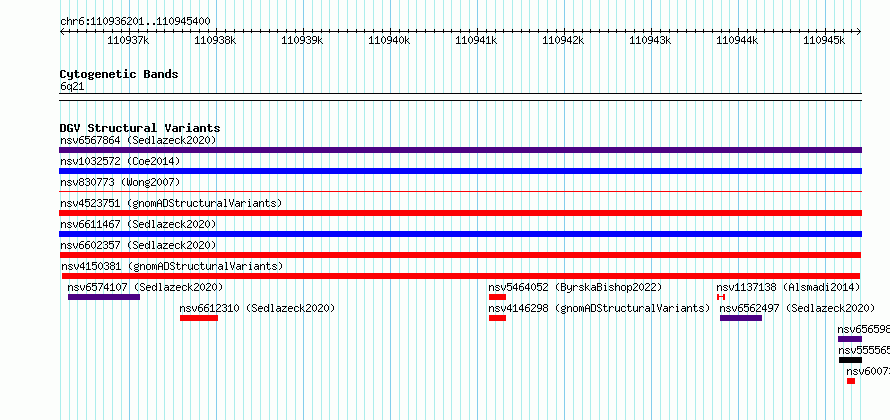Viewport: 890px width, 420px height.
Task: Click the red bar of nsv6602357
Action: coord(460,255)
